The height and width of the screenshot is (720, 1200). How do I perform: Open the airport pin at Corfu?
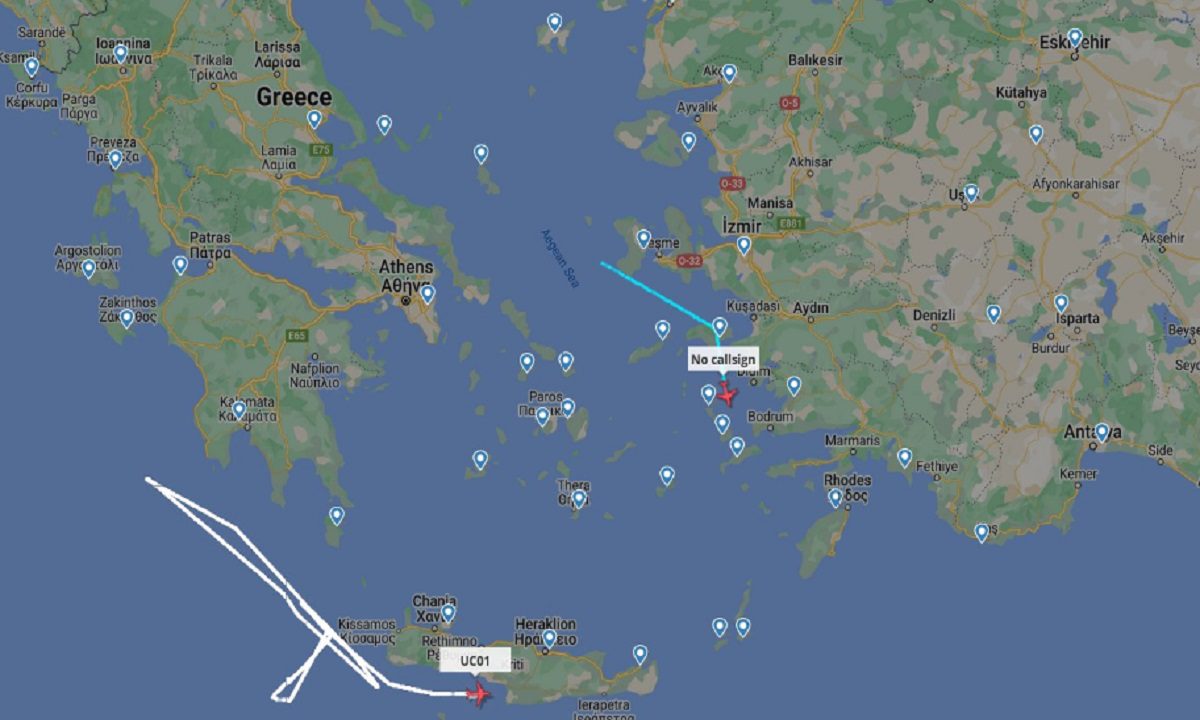point(32,67)
